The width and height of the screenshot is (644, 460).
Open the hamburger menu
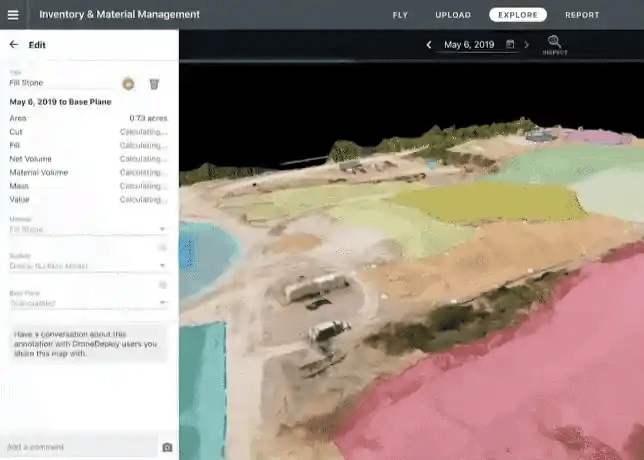click(x=13, y=15)
